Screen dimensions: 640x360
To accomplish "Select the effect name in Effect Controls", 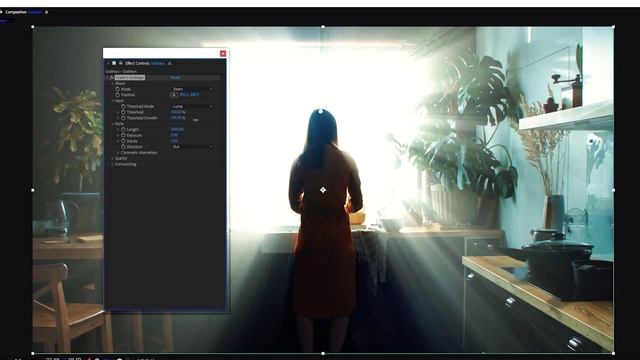I will click(x=130, y=78).
